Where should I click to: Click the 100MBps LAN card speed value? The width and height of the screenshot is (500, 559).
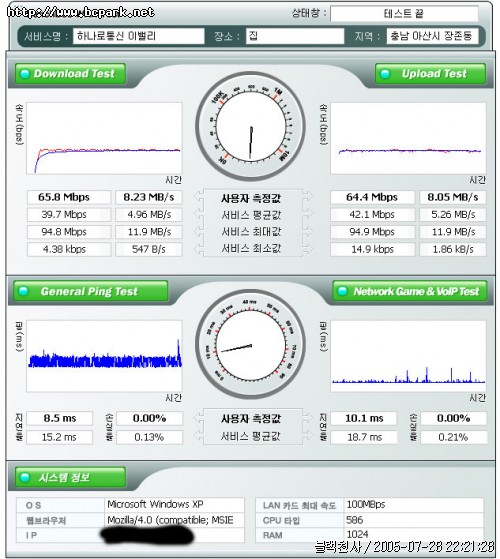tap(366, 504)
